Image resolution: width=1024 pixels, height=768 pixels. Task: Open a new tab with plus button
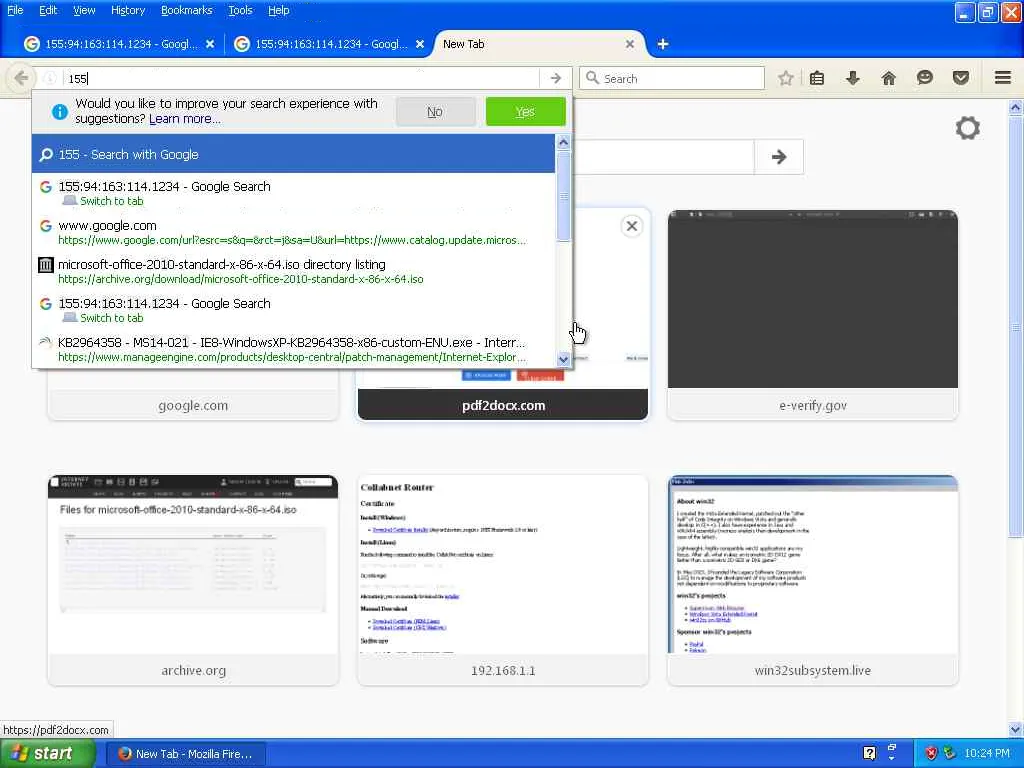pos(663,44)
